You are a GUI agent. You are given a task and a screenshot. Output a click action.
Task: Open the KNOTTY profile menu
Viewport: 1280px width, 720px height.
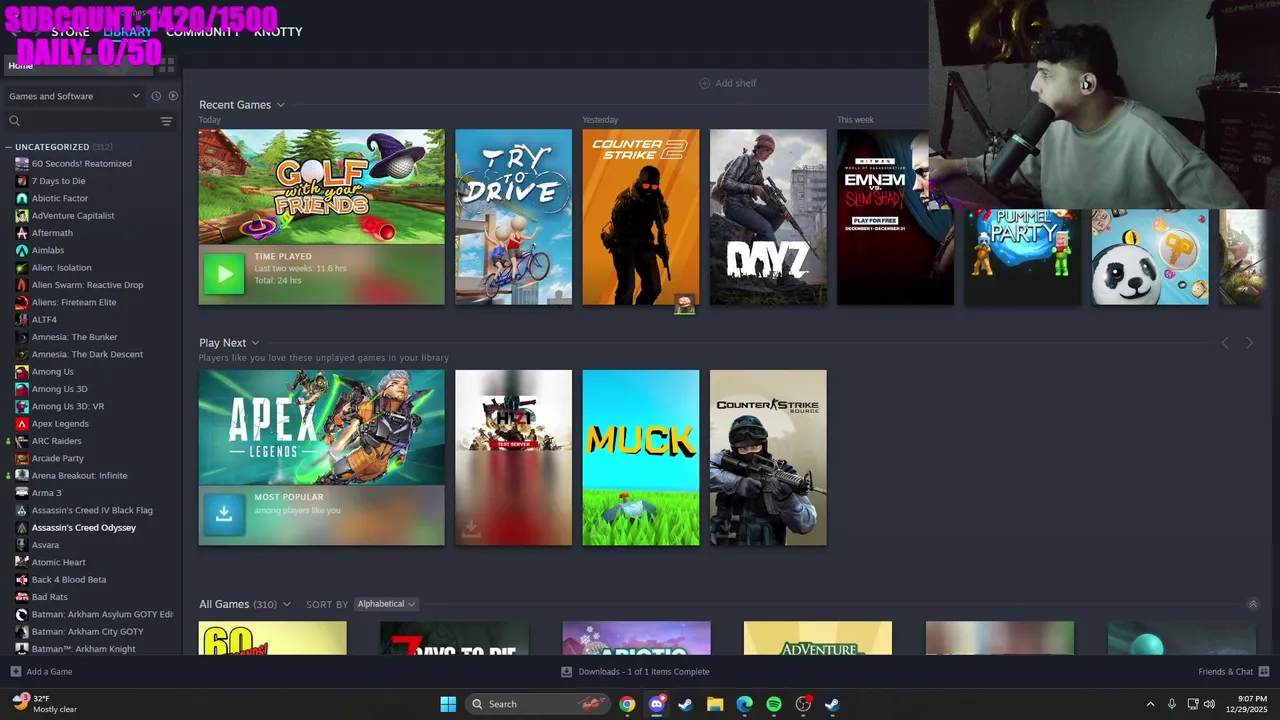click(x=278, y=32)
